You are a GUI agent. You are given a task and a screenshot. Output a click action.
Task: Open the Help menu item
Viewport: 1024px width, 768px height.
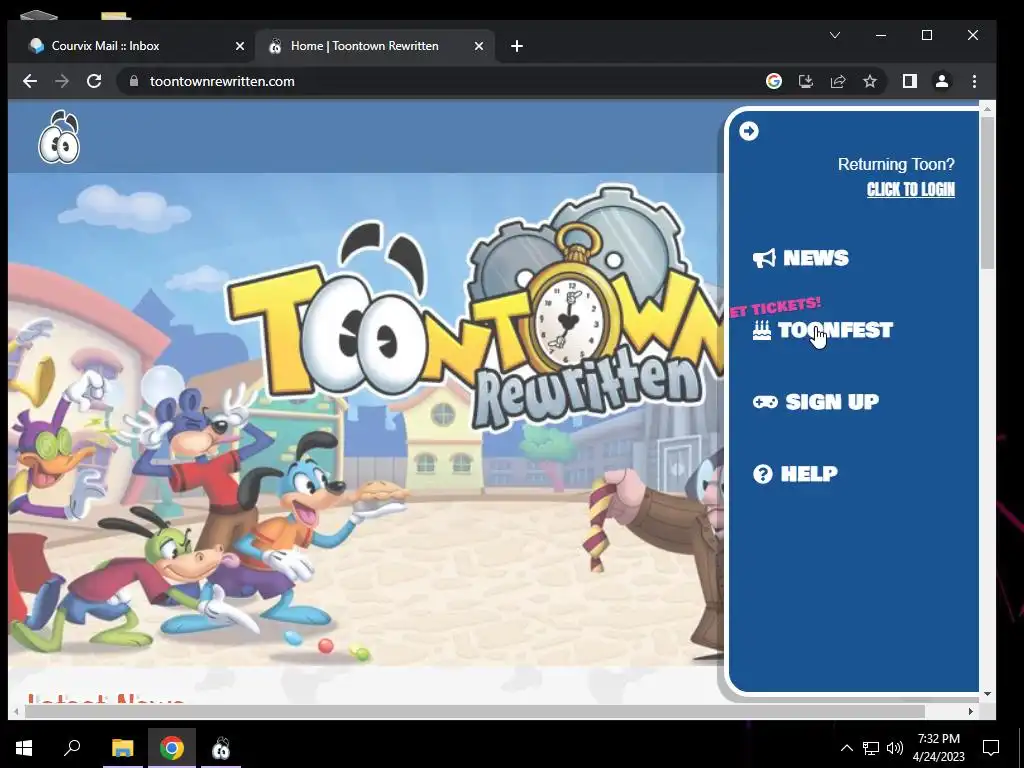coord(795,473)
